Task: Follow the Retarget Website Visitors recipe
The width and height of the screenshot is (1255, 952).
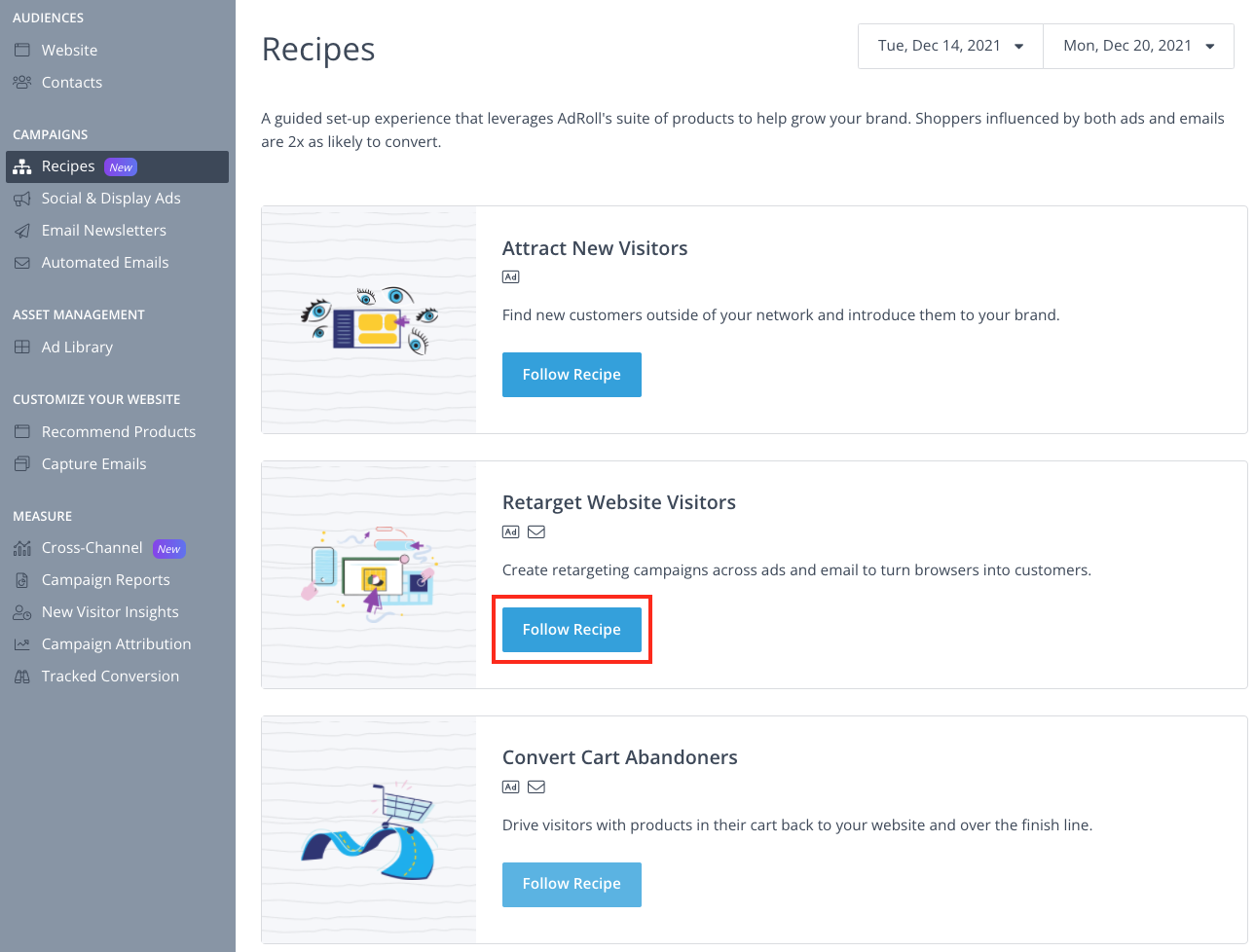Action: coord(572,630)
